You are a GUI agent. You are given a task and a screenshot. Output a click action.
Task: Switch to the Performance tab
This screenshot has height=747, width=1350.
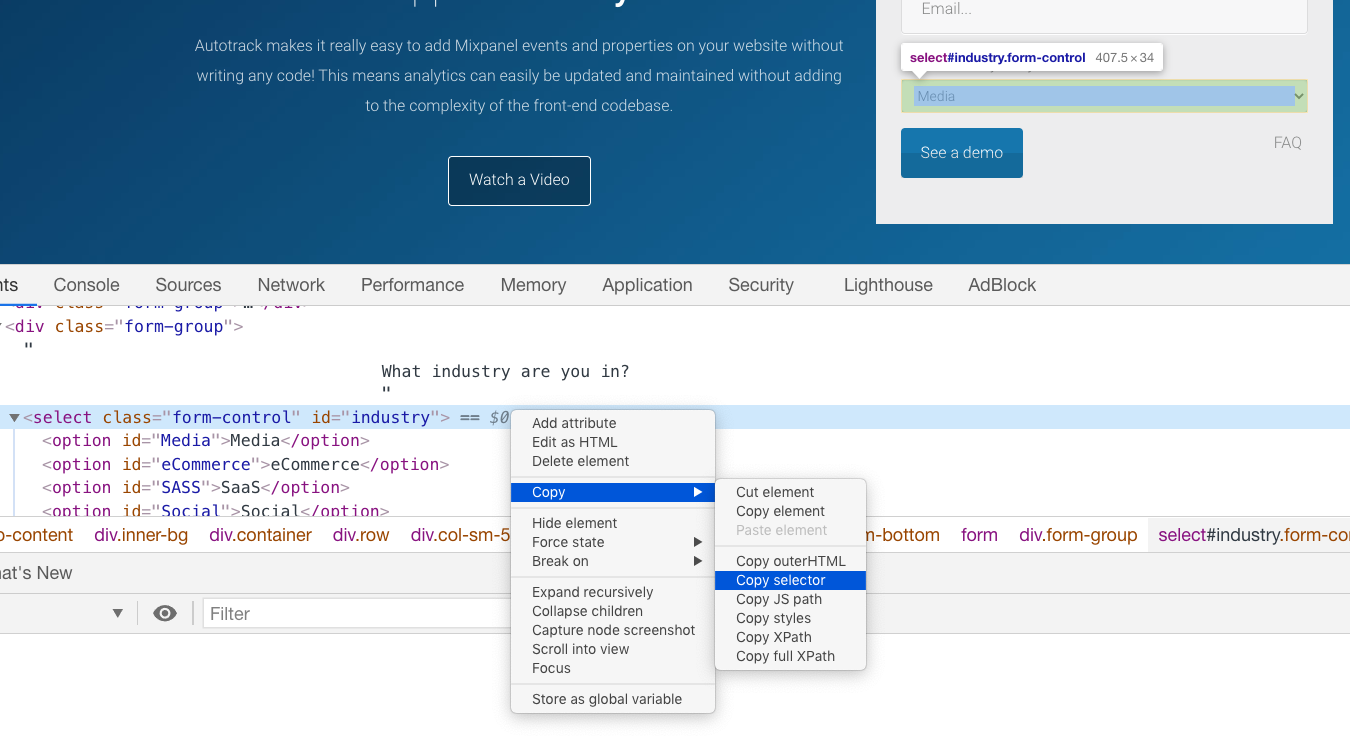412,285
